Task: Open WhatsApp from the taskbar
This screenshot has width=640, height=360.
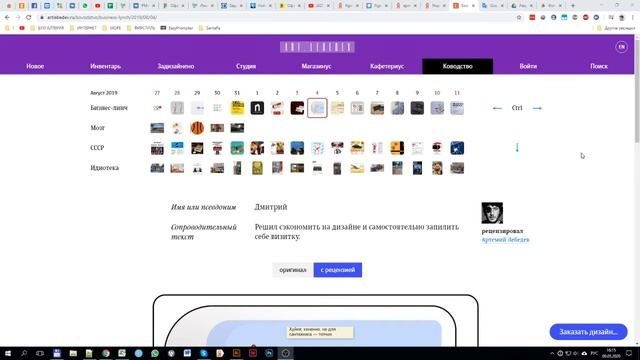Action: coord(155,353)
